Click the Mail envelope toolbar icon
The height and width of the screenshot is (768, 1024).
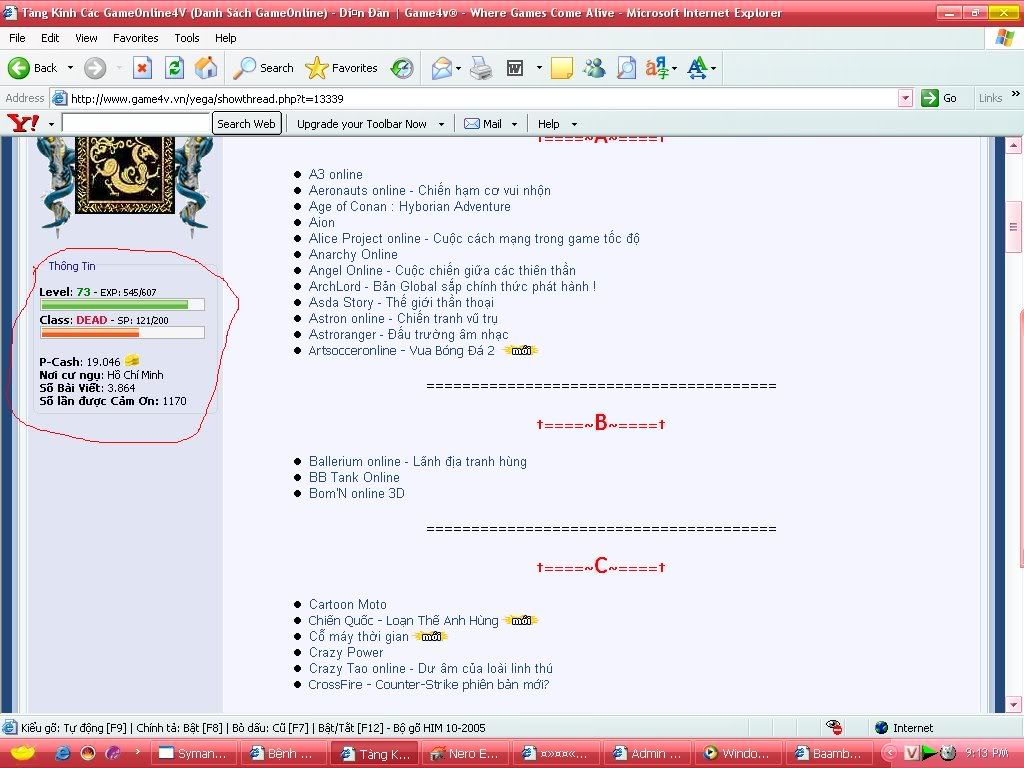click(441, 68)
